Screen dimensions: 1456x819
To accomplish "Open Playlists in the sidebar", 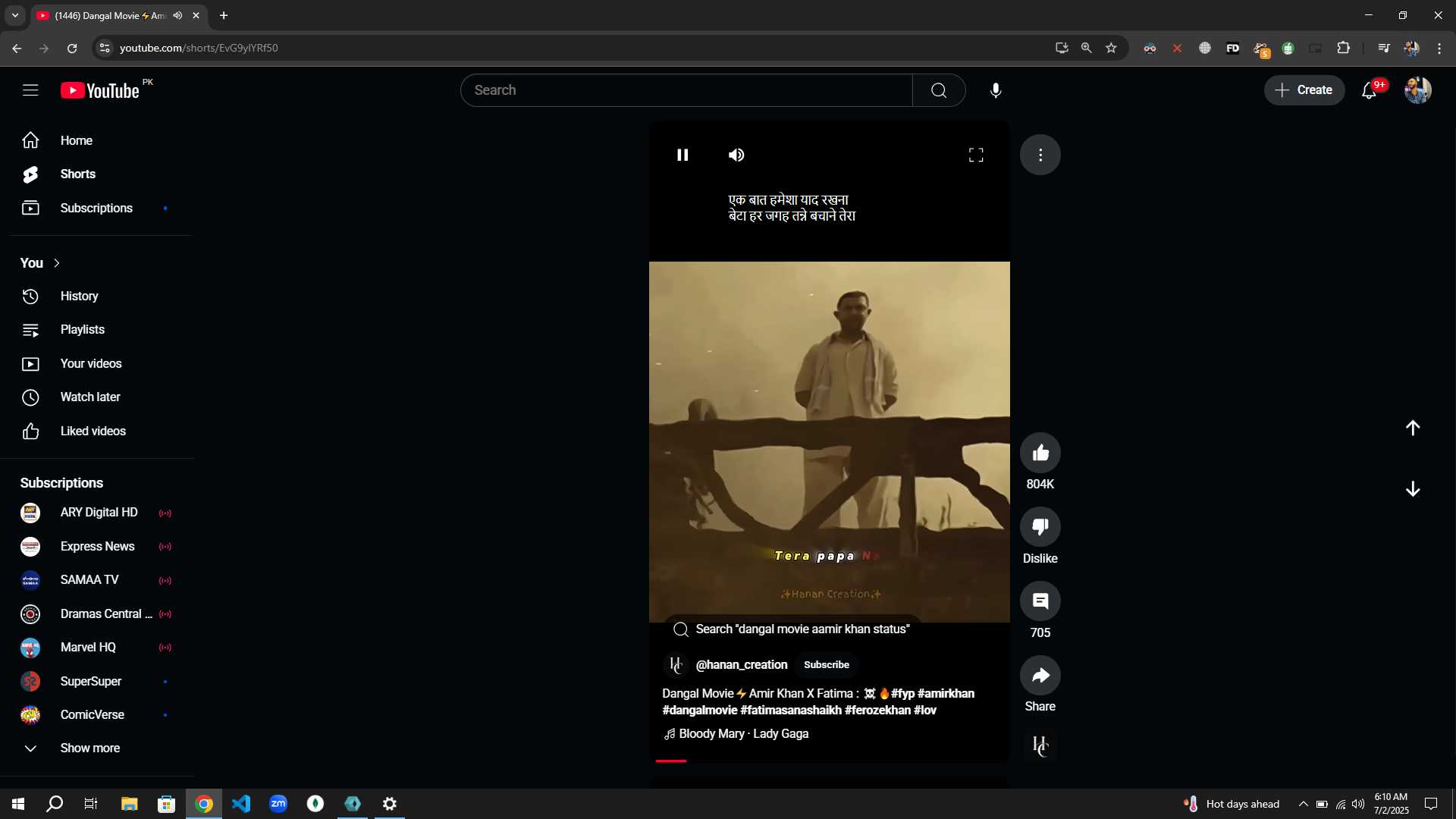I will (97, 330).
